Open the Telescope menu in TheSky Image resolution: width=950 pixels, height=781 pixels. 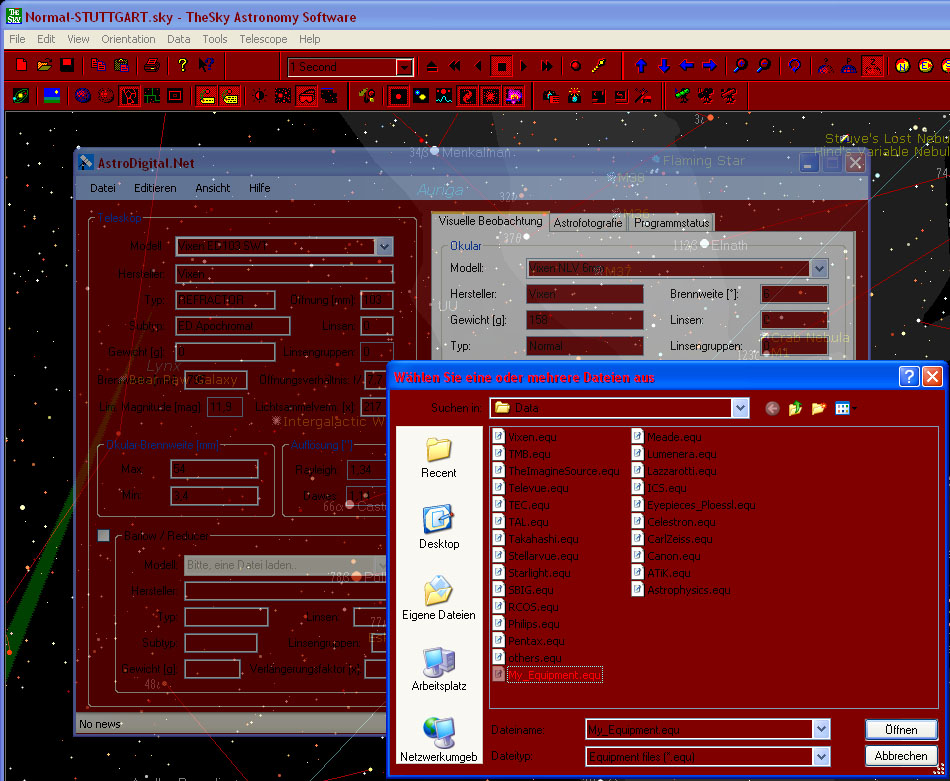(264, 39)
